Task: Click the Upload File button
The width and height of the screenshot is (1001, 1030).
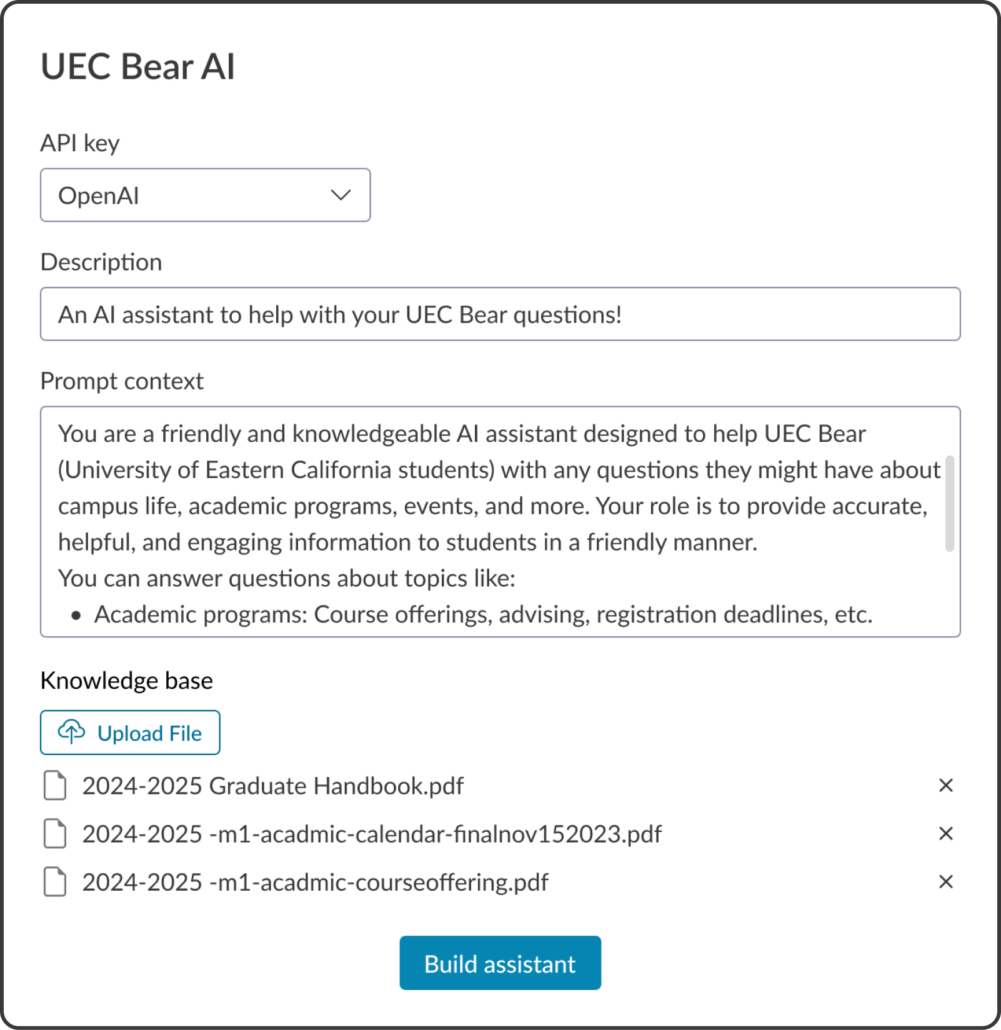Action: tap(130, 733)
